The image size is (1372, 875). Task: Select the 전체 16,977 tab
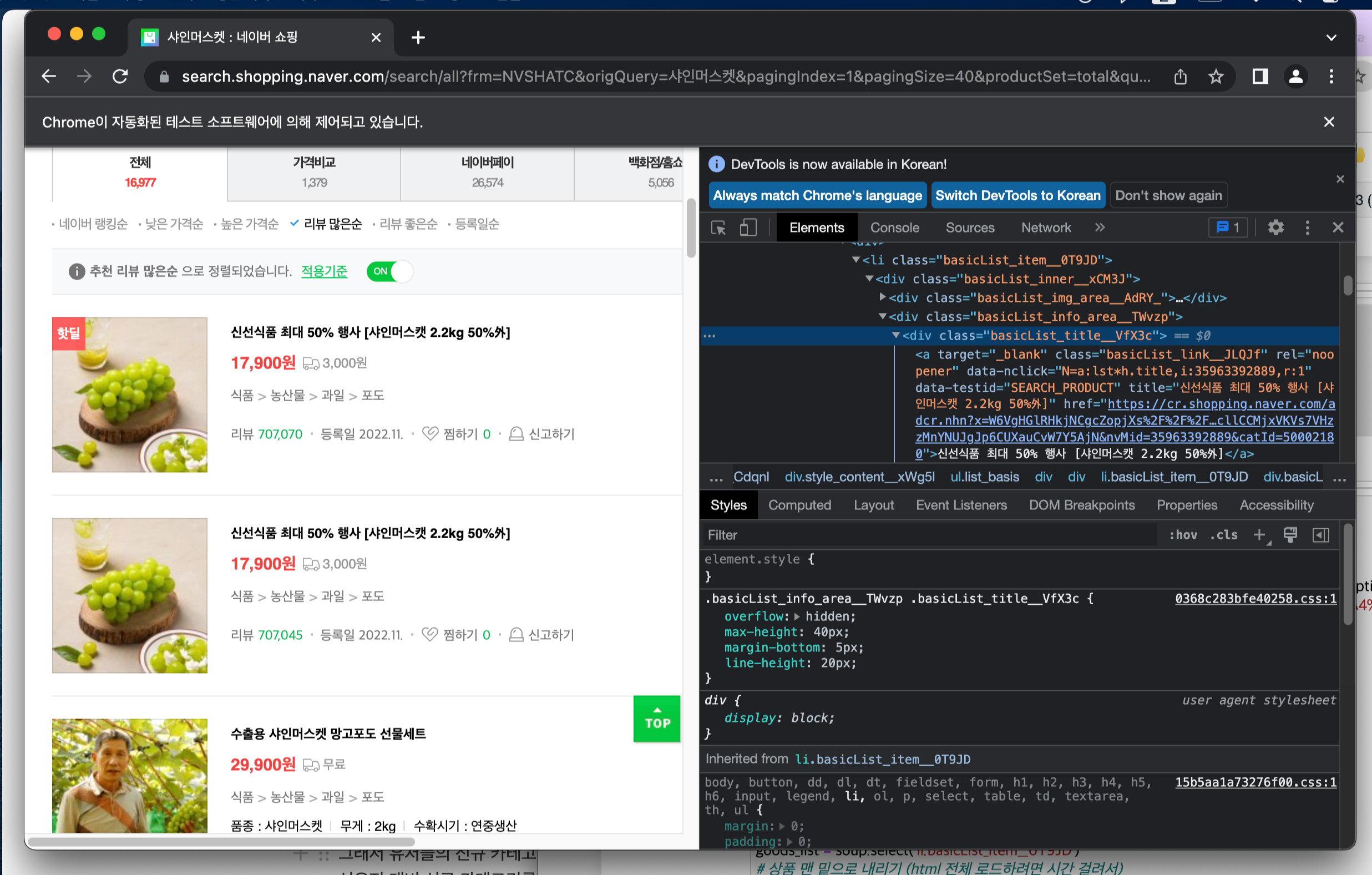[140, 173]
